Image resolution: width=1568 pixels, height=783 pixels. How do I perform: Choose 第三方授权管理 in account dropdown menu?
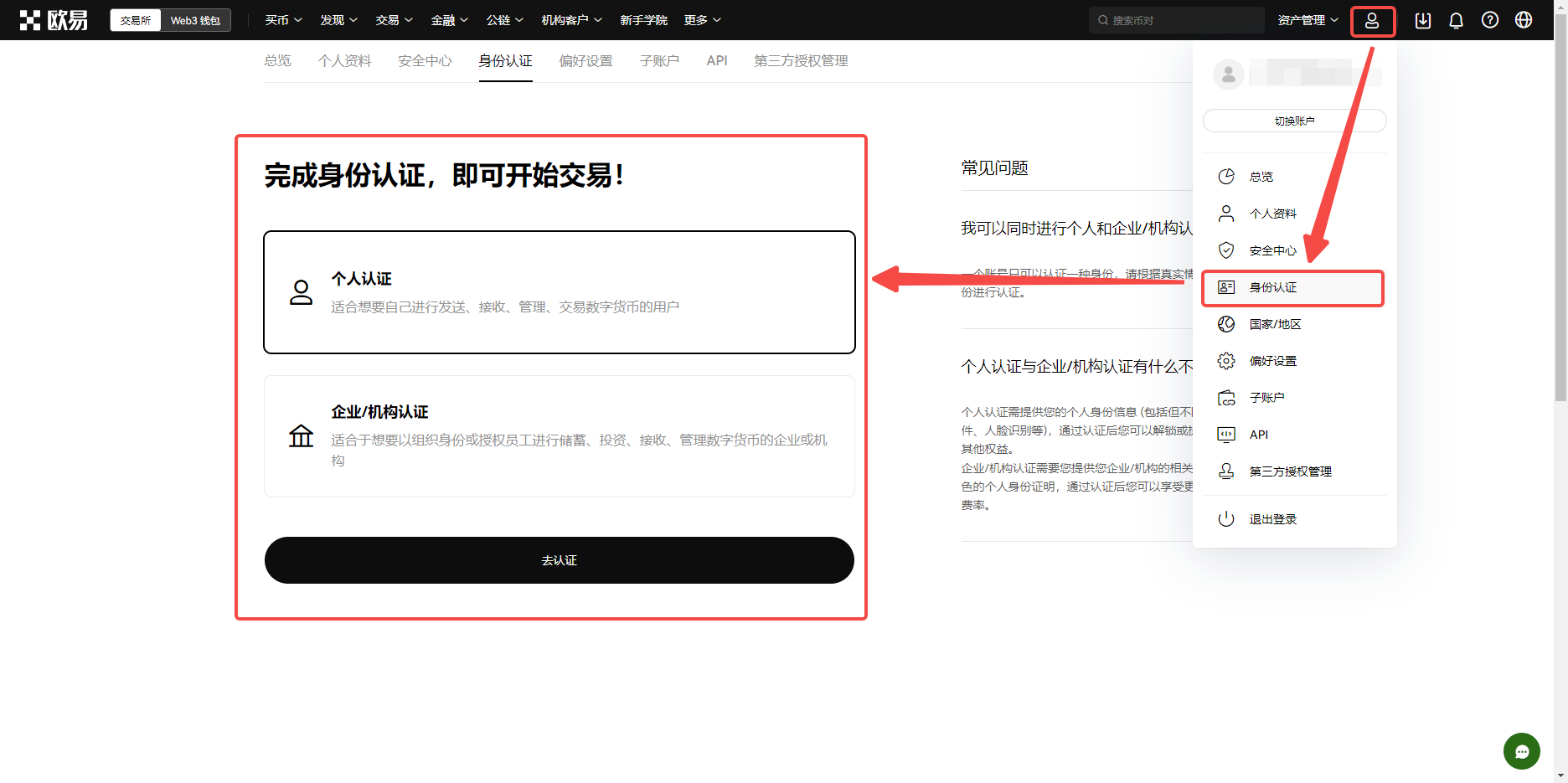1295,471
